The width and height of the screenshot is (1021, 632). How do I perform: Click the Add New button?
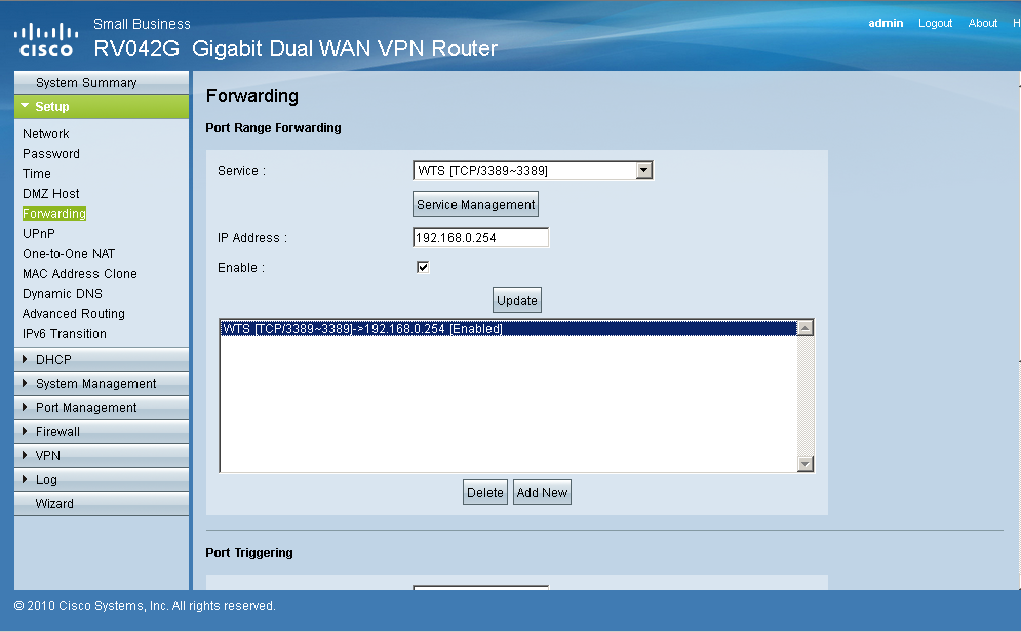542,492
